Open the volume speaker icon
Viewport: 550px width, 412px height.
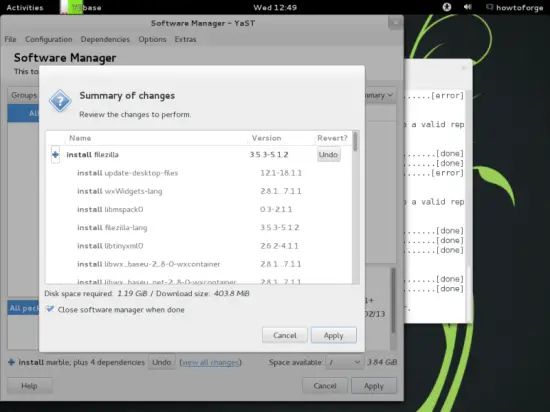pyautogui.click(x=467, y=7)
